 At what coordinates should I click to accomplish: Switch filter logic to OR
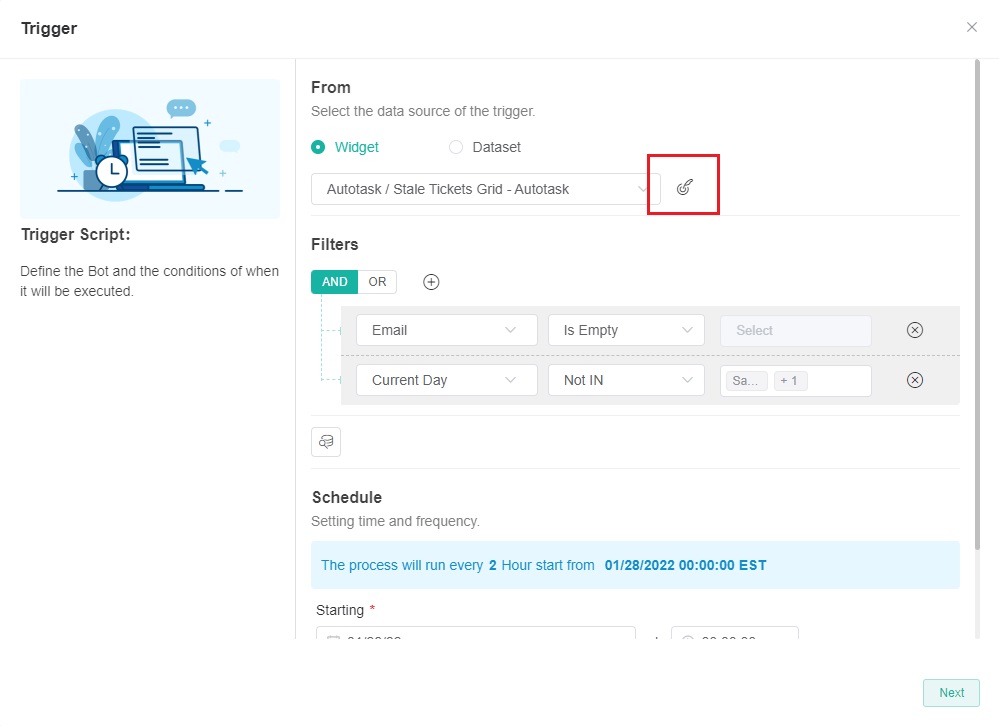tap(377, 282)
